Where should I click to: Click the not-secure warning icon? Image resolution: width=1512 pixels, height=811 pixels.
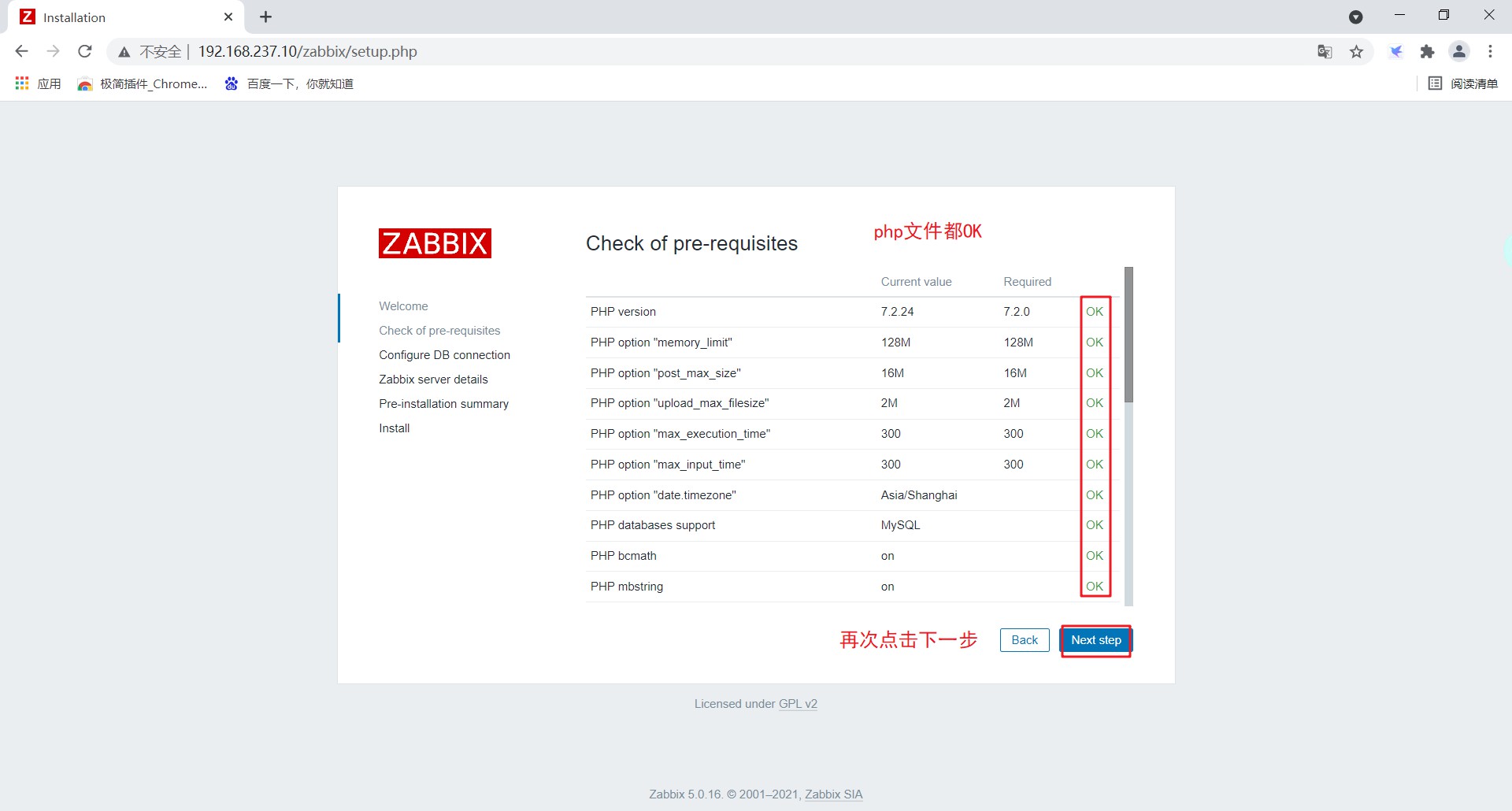click(124, 52)
